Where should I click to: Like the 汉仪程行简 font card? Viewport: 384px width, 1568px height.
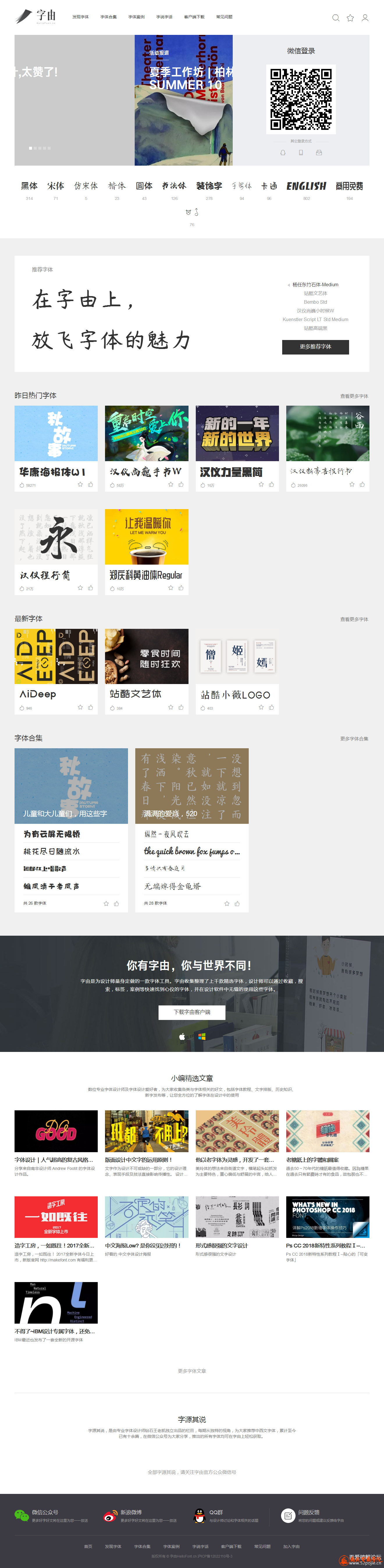click(x=90, y=588)
